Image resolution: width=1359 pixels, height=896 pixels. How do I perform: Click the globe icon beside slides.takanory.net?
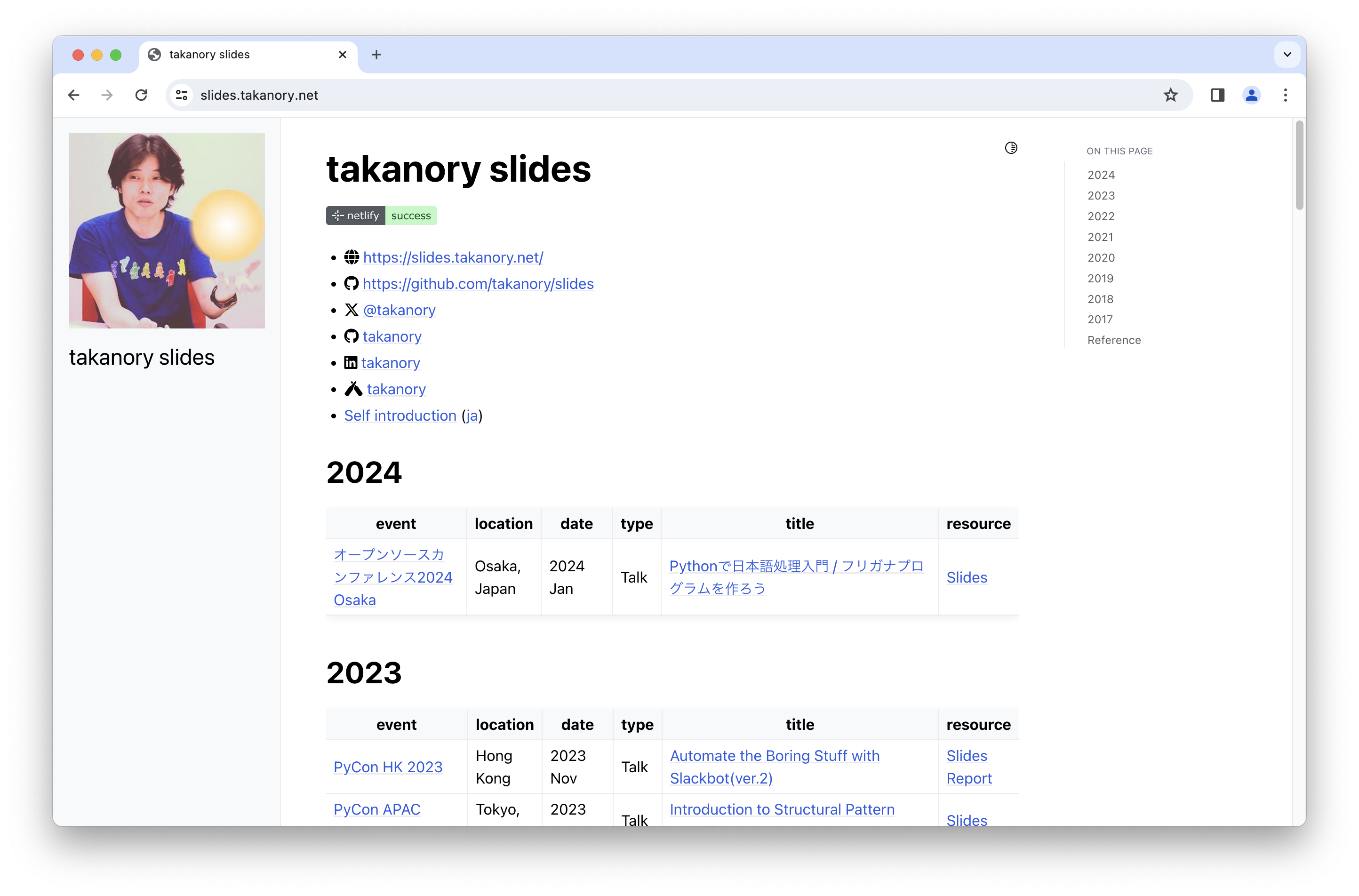coord(352,258)
